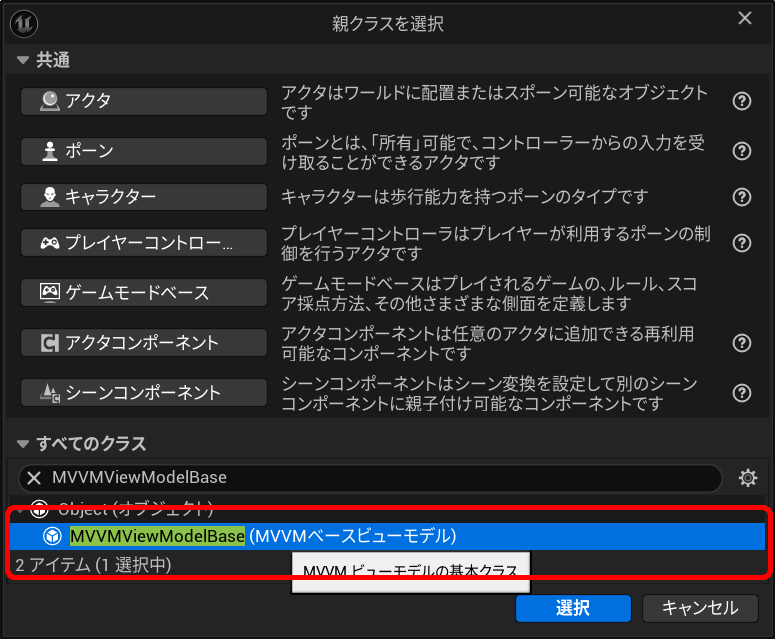Pick キャラクター parent class button

tap(144, 197)
